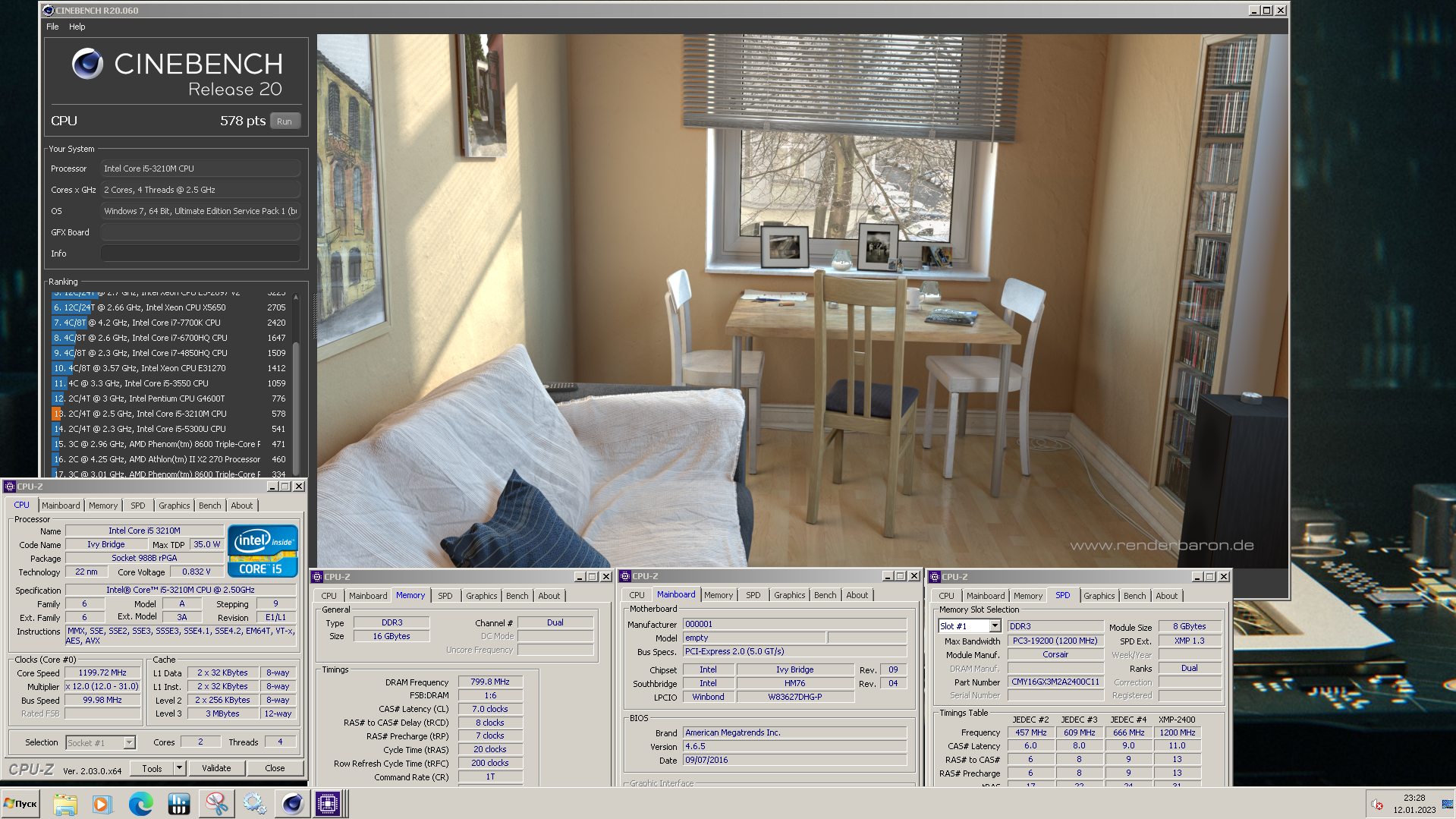Open Bench tab in first CPU-Z window
This screenshot has height=819, width=1456.
tap(210, 506)
